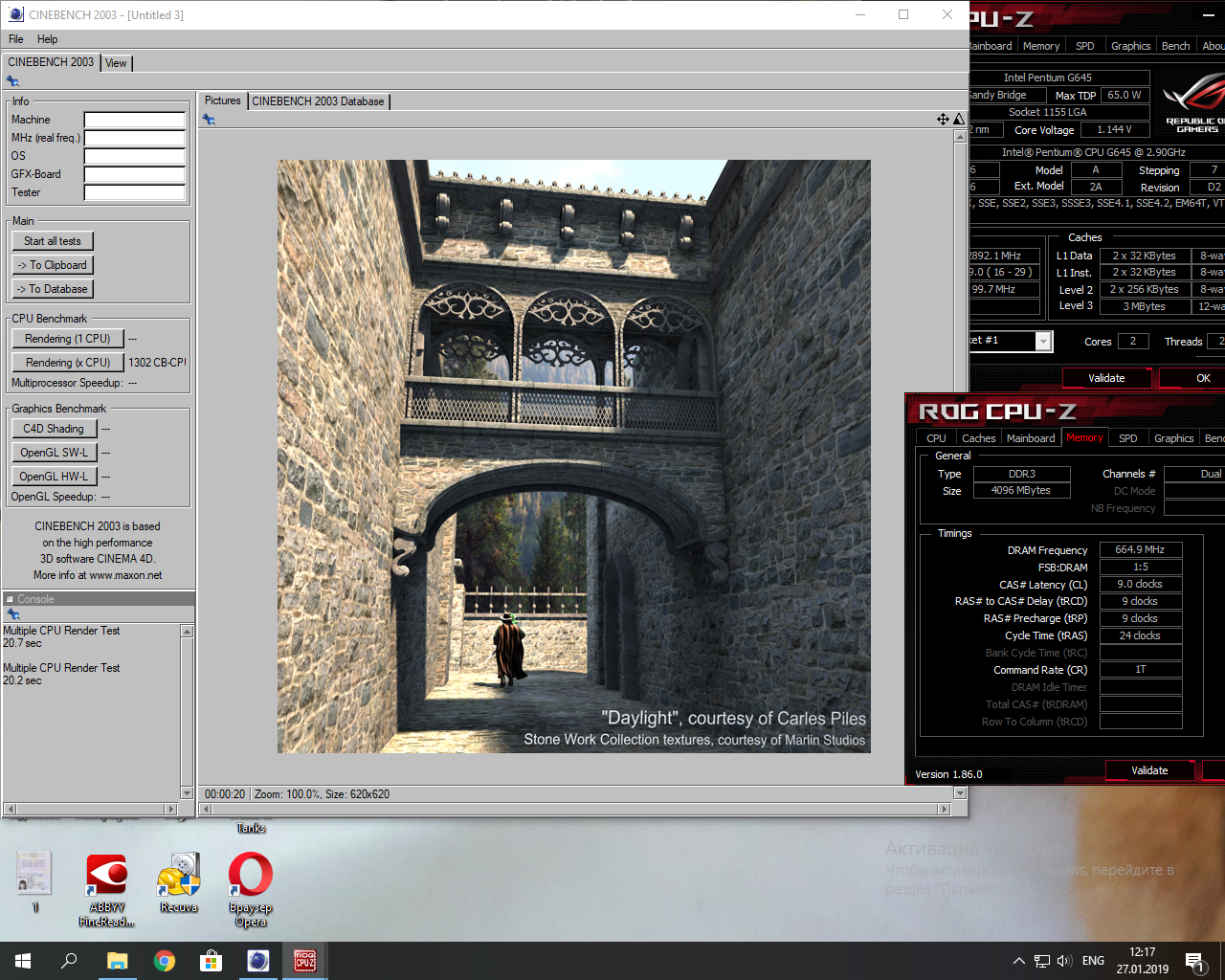The image size is (1225, 980).
Task: Click into the GFX-Board input field
Action: click(134, 174)
